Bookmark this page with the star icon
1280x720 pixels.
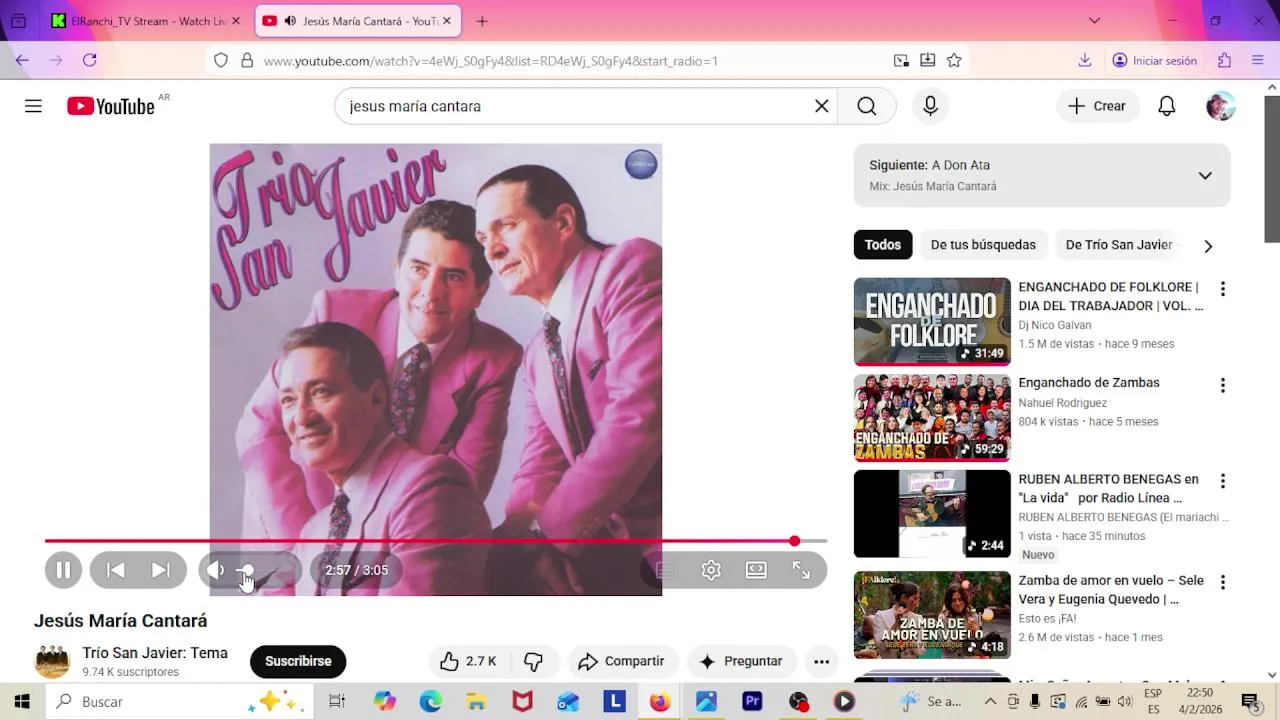coord(954,61)
